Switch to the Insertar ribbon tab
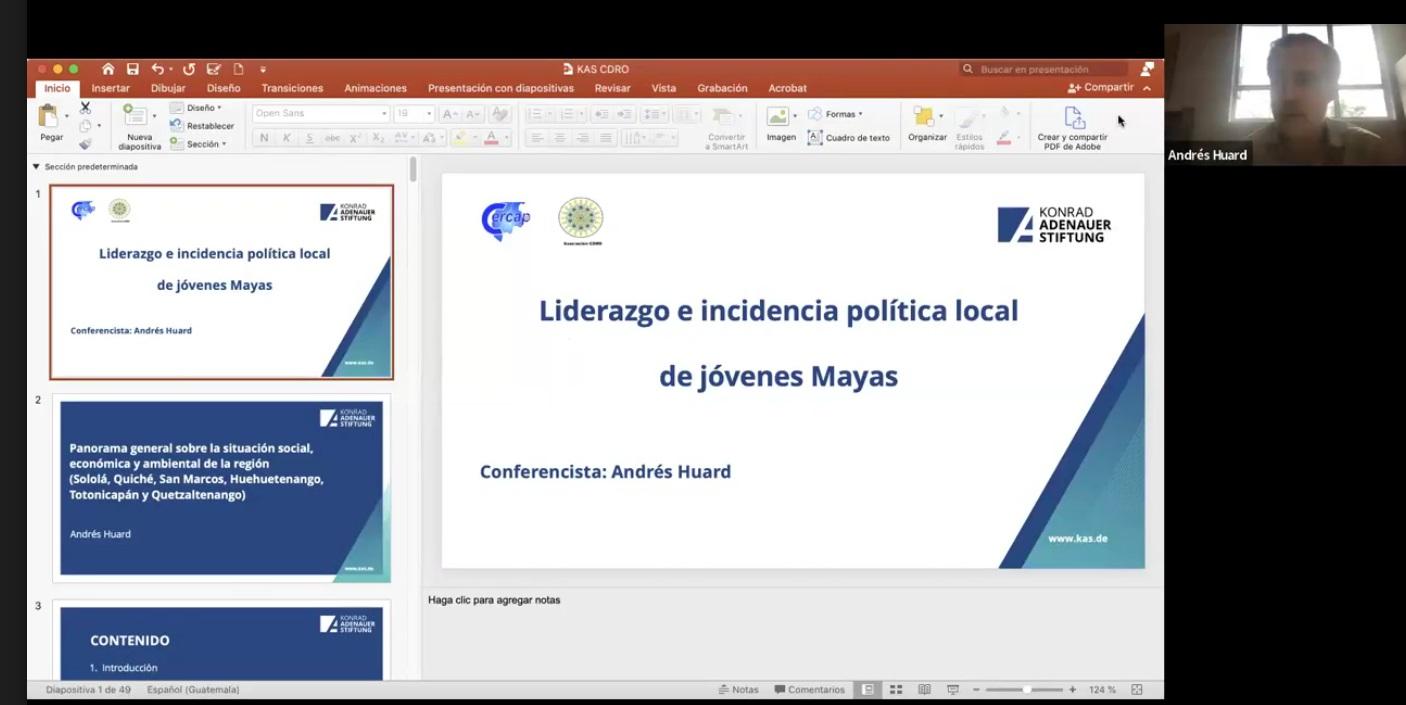The width and height of the screenshot is (1406, 705). click(110, 88)
